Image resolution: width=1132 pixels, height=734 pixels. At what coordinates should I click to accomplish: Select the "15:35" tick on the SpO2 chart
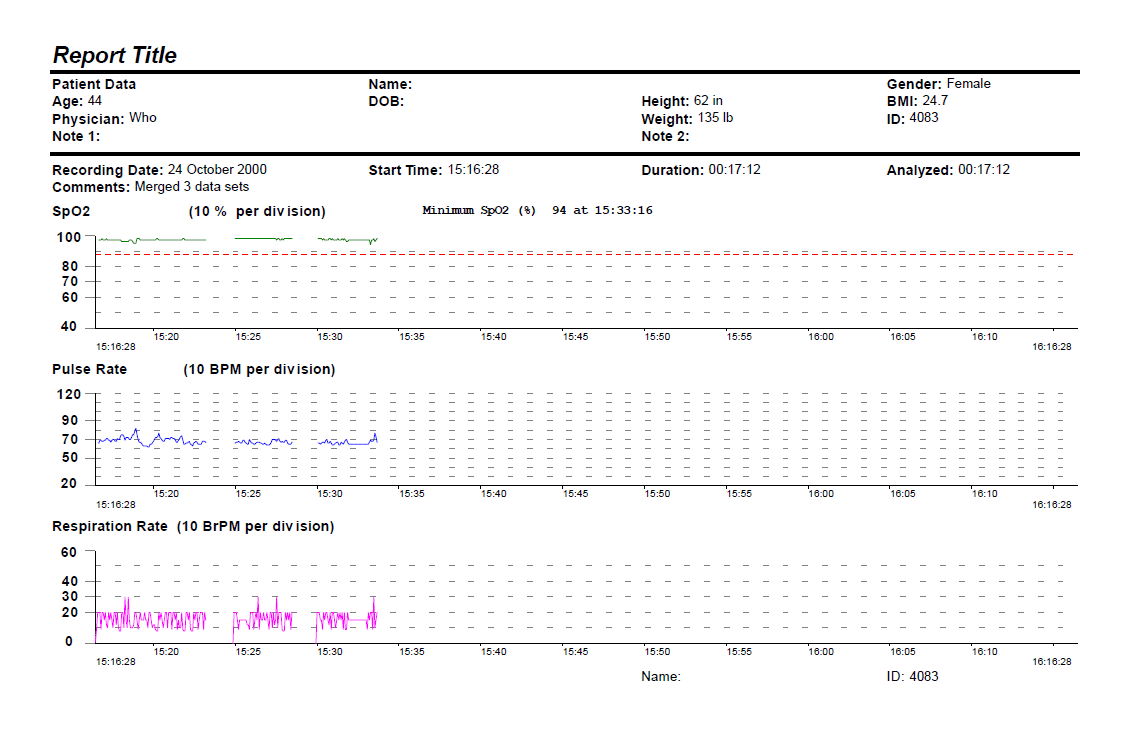pos(412,337)
